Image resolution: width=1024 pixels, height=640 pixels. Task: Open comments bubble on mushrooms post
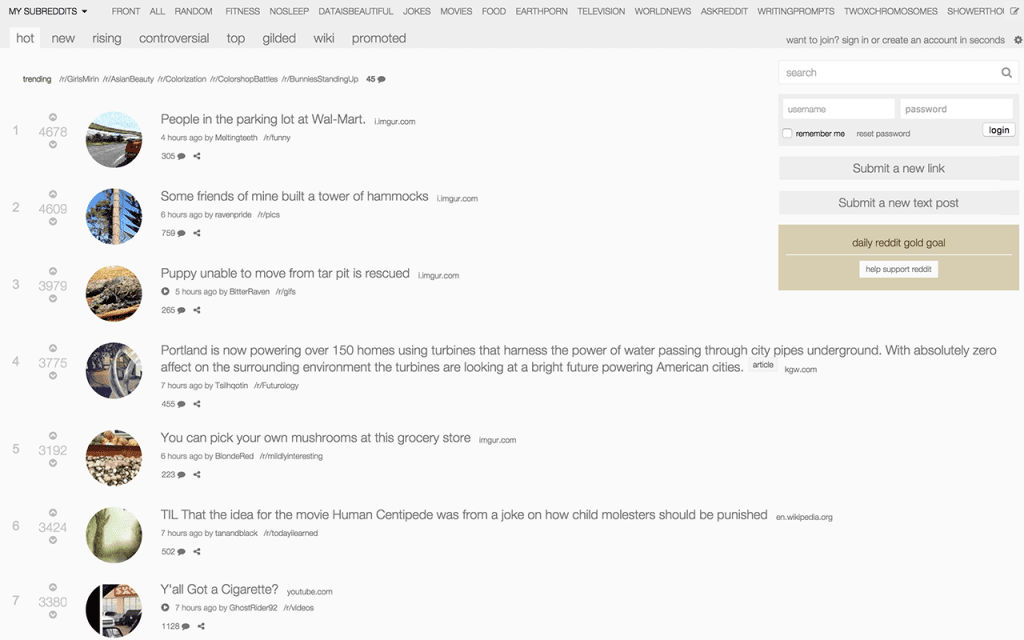coord(181,475)
